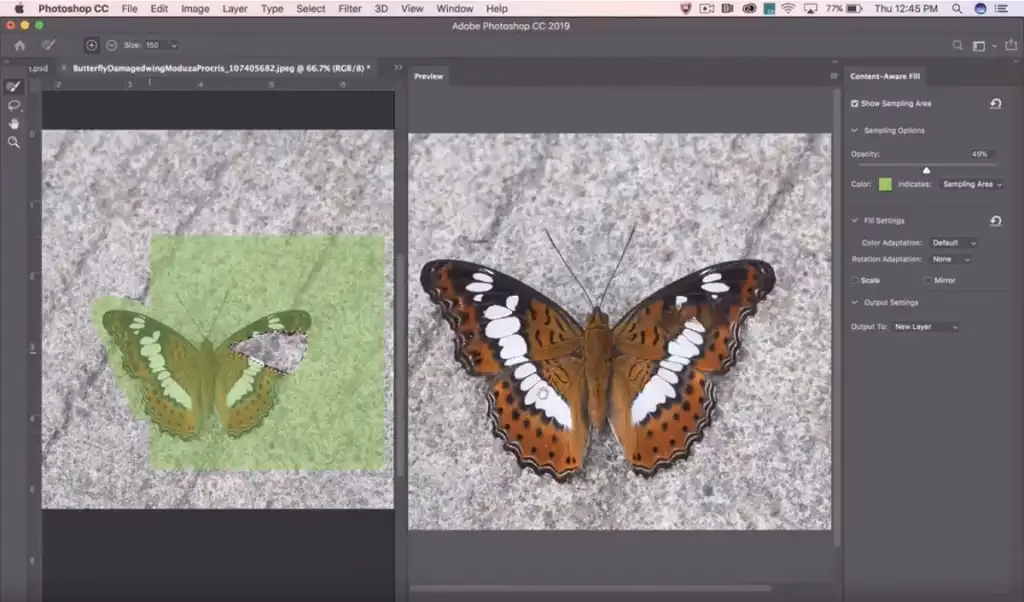Open the Filter menu
The height and width of the screenshot is (602, 1024).
click(349, 8)
